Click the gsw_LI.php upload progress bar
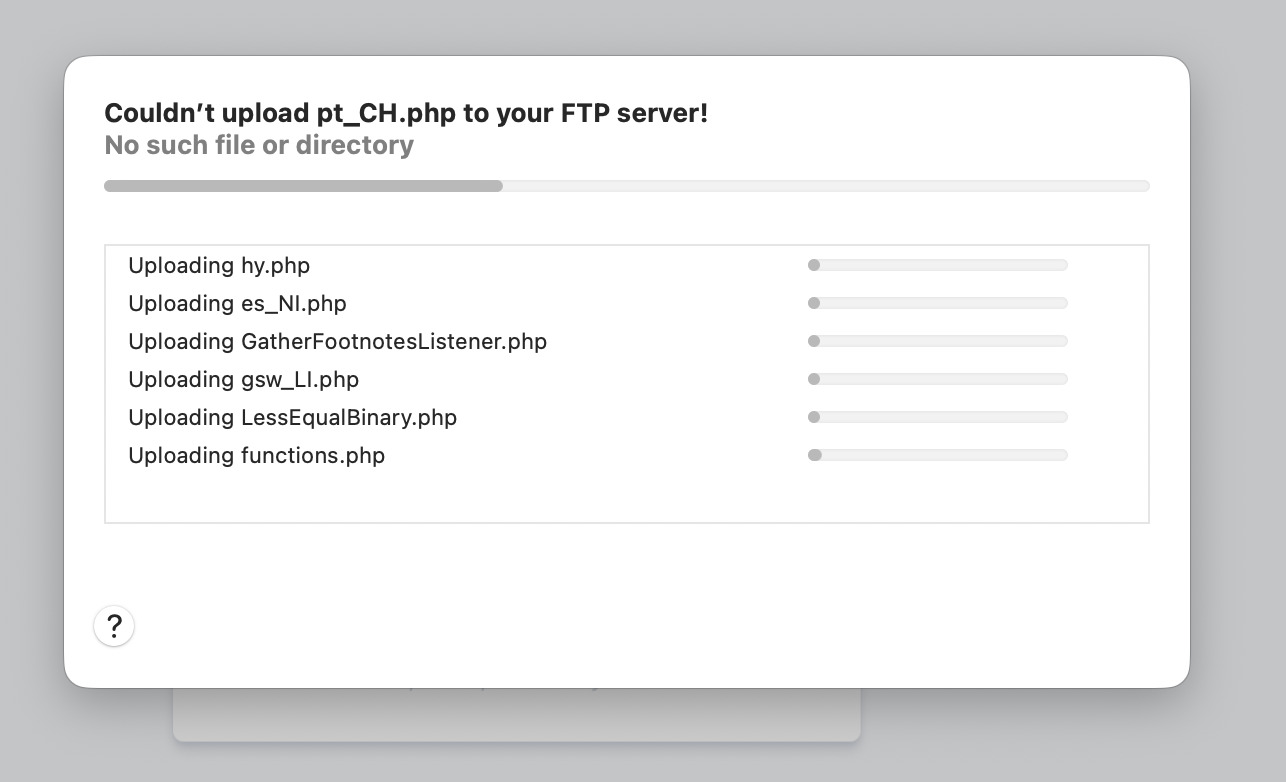 click(938, 379)
